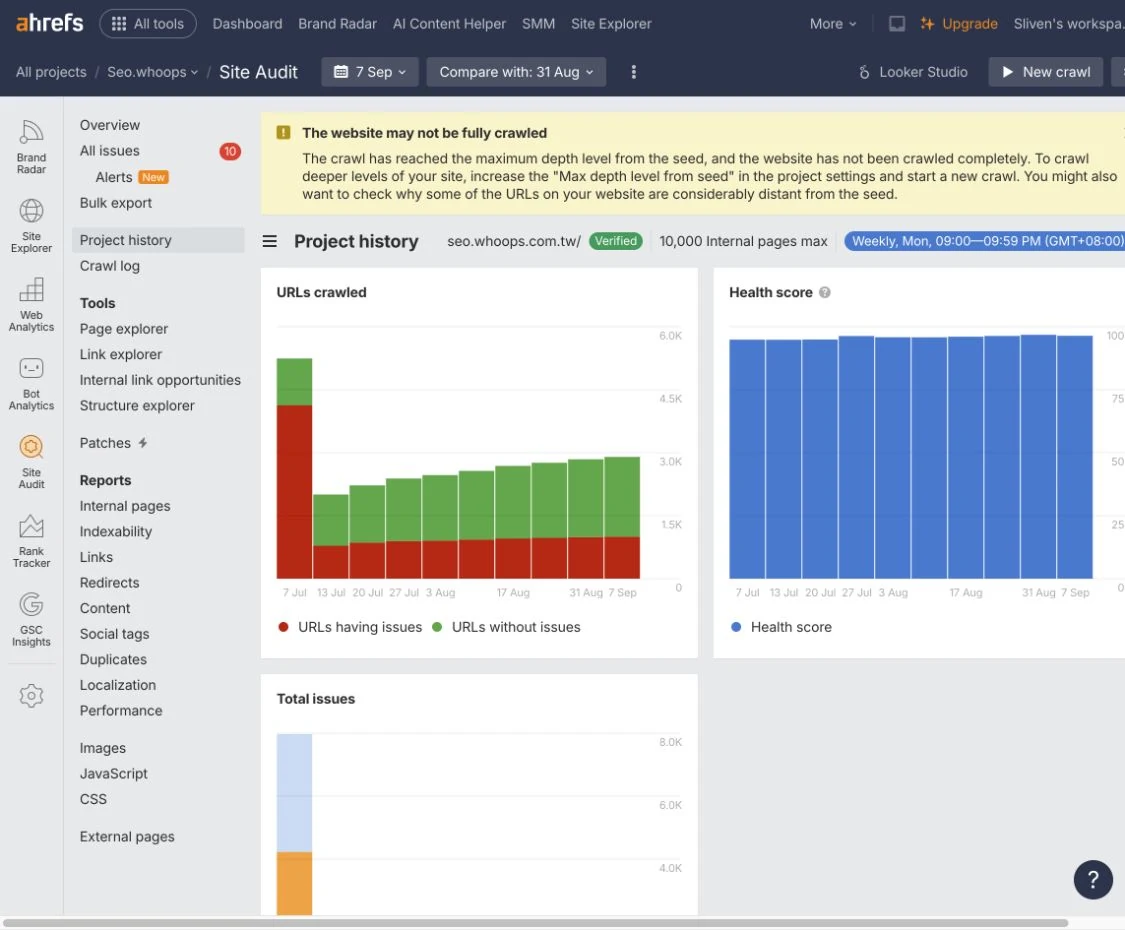Open the Internal pages report
This screenshot has width=1125, height=930.
pos(125,506)
